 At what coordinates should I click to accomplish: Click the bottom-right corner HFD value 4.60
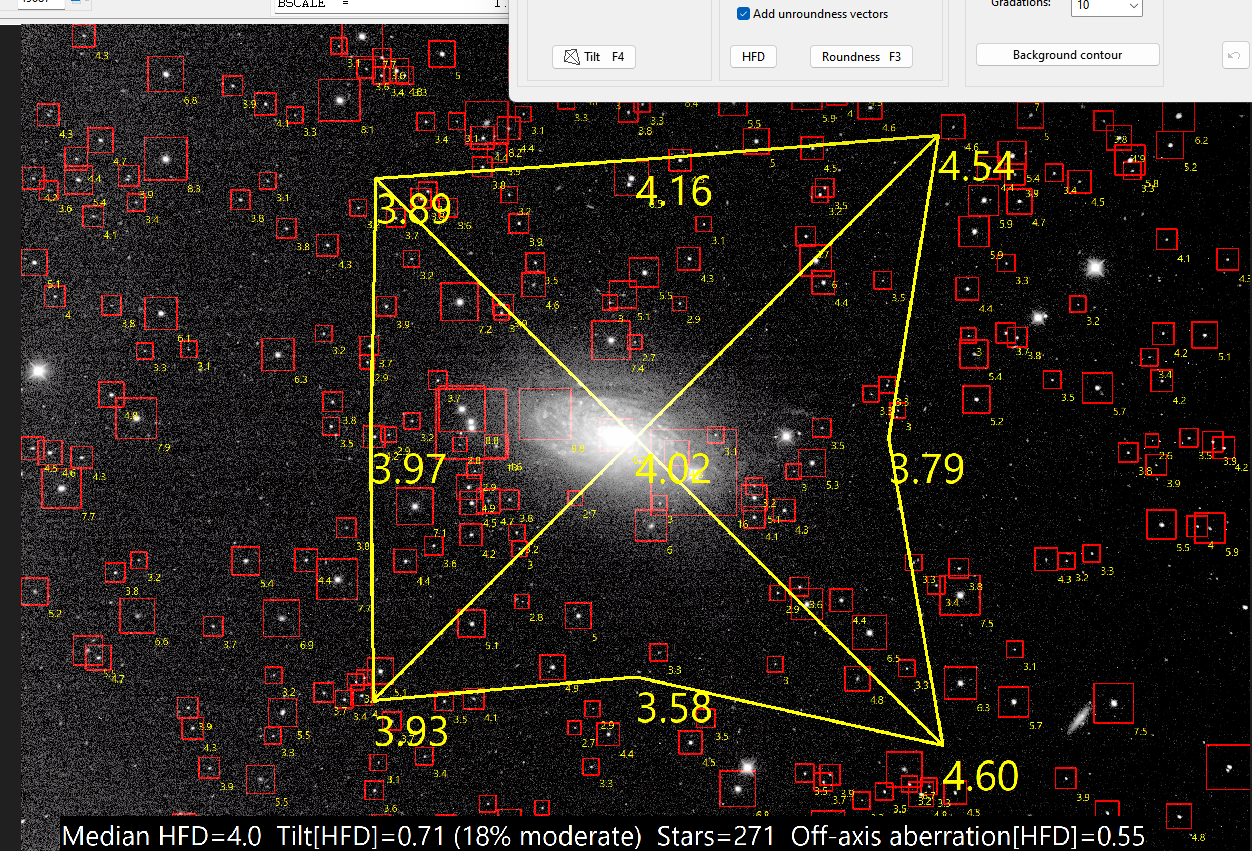981,776
